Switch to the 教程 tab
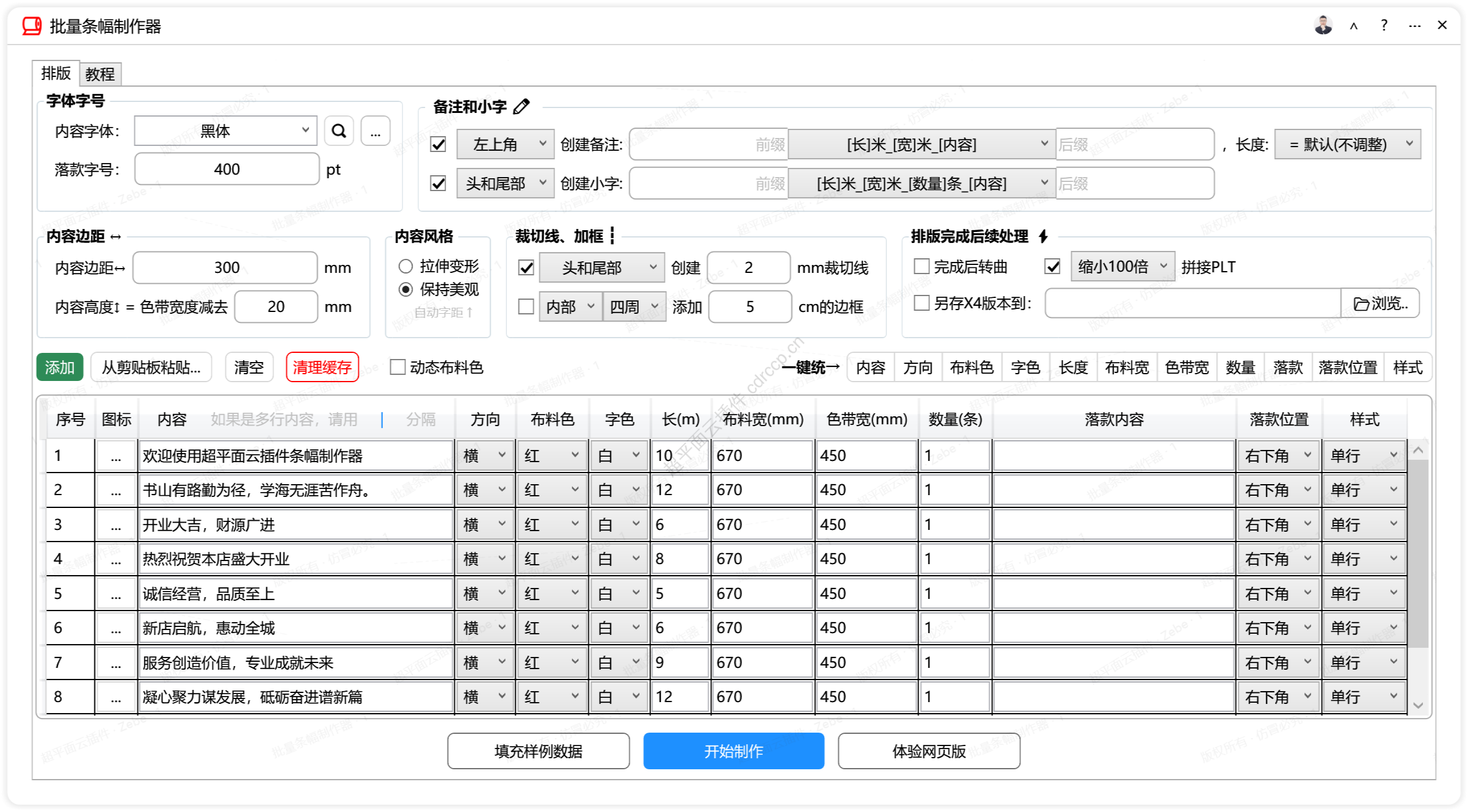The width and height of the screenshot is (1468, 812). click(100, 74)
